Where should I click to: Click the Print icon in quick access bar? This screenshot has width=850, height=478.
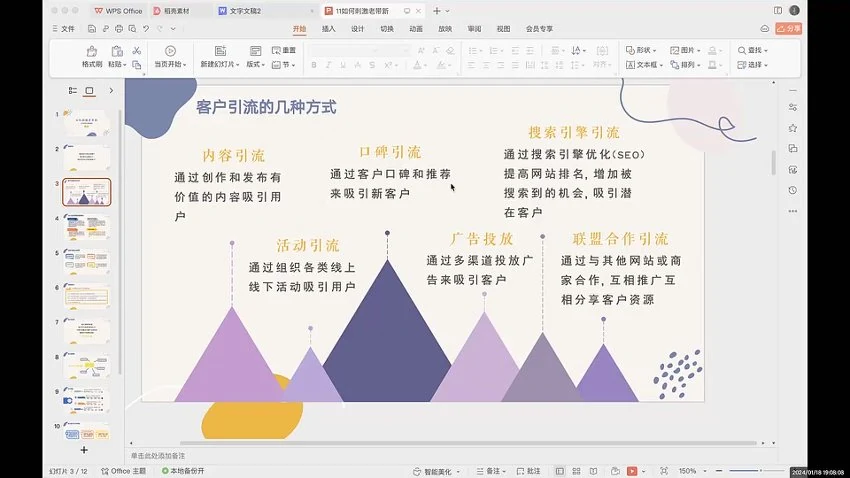119,29
